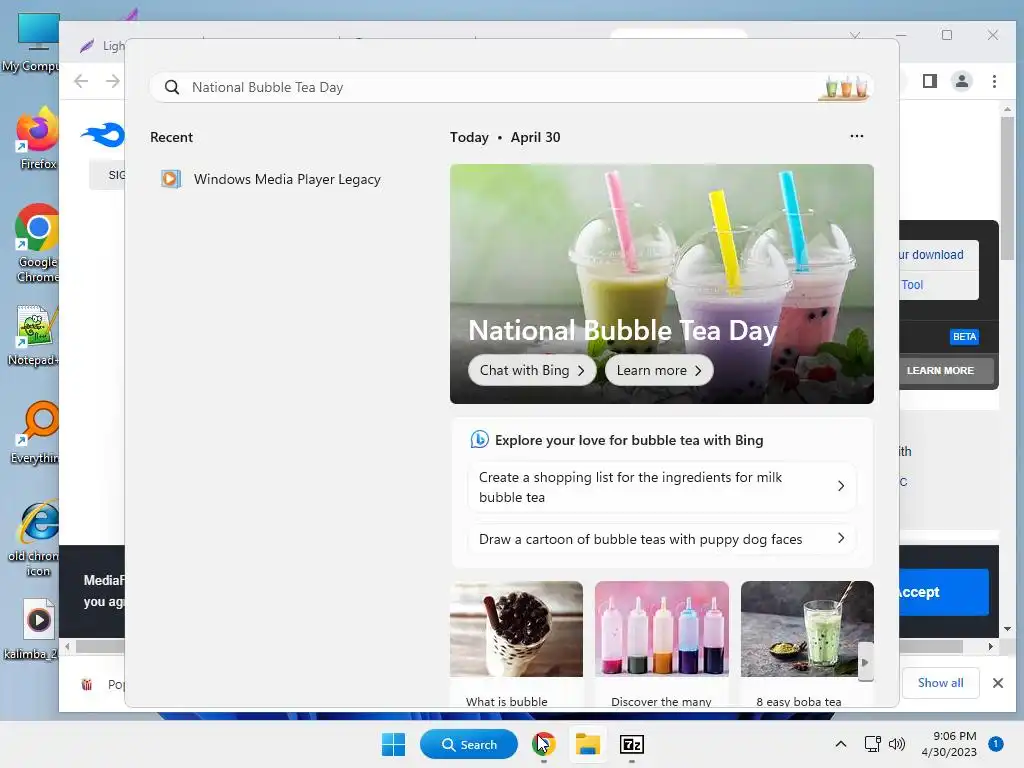Click the Google Chrome desktop shortcut
The image size is (1024, 768).
(x=37, y=243)
